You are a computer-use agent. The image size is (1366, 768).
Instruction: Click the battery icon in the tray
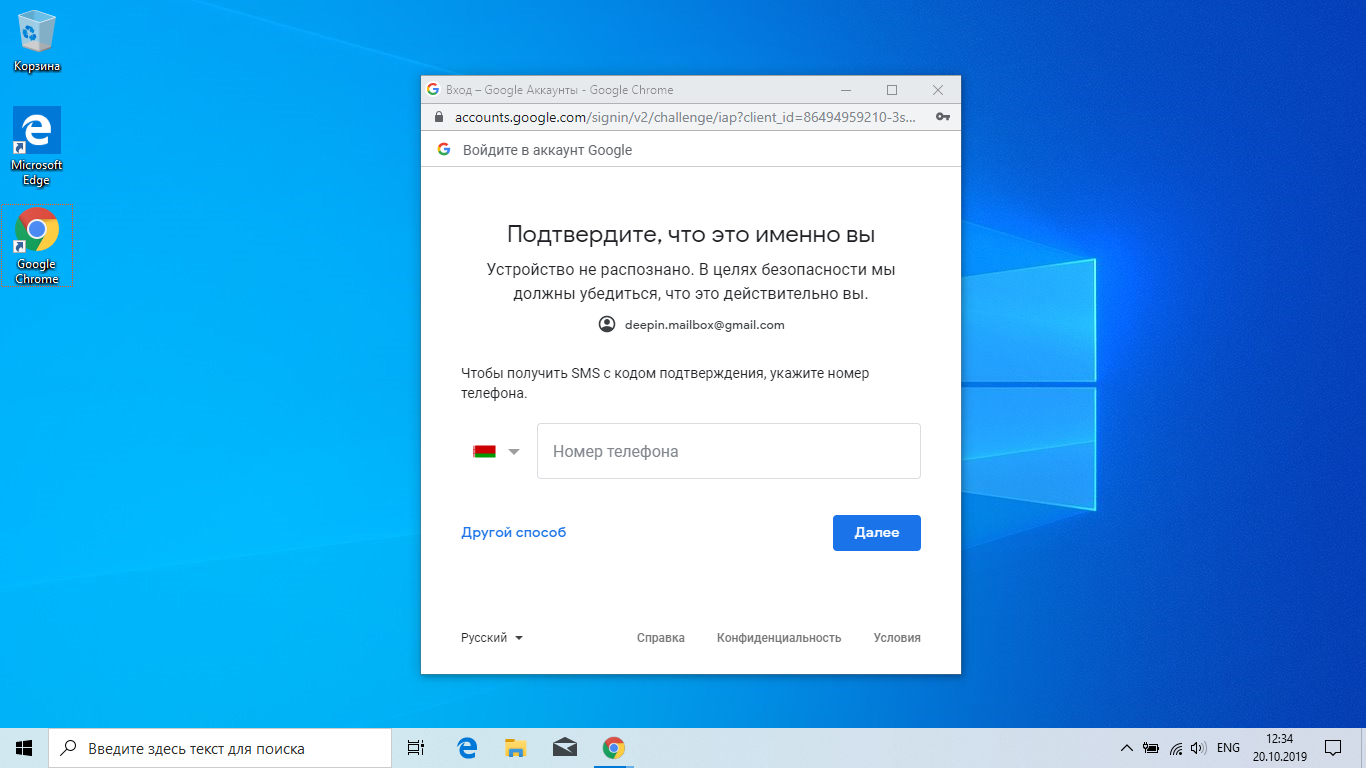(1151, 748)
